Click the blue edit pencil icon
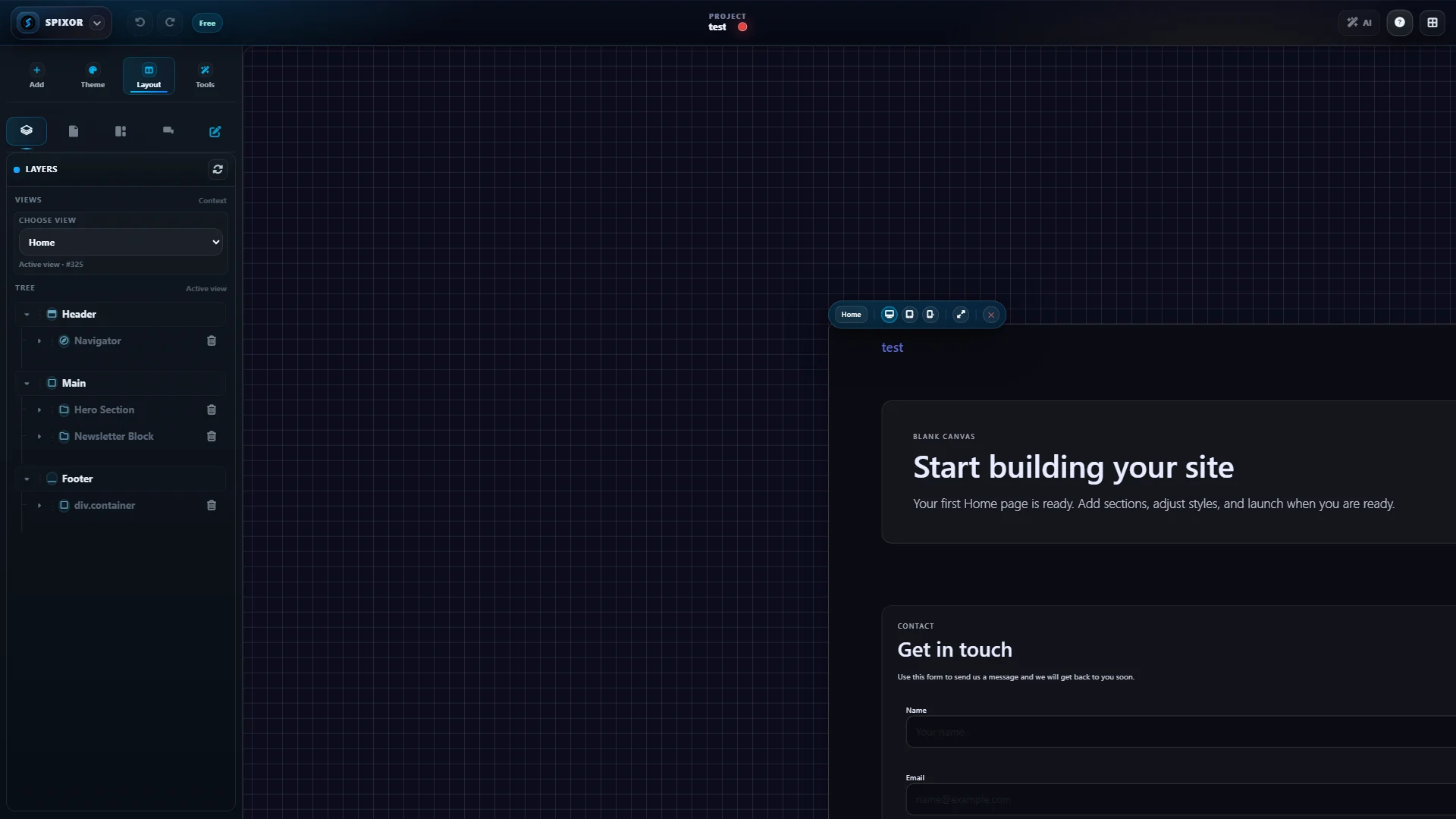The height and width of the screenshot is (819, 1456). coord(215,131)
